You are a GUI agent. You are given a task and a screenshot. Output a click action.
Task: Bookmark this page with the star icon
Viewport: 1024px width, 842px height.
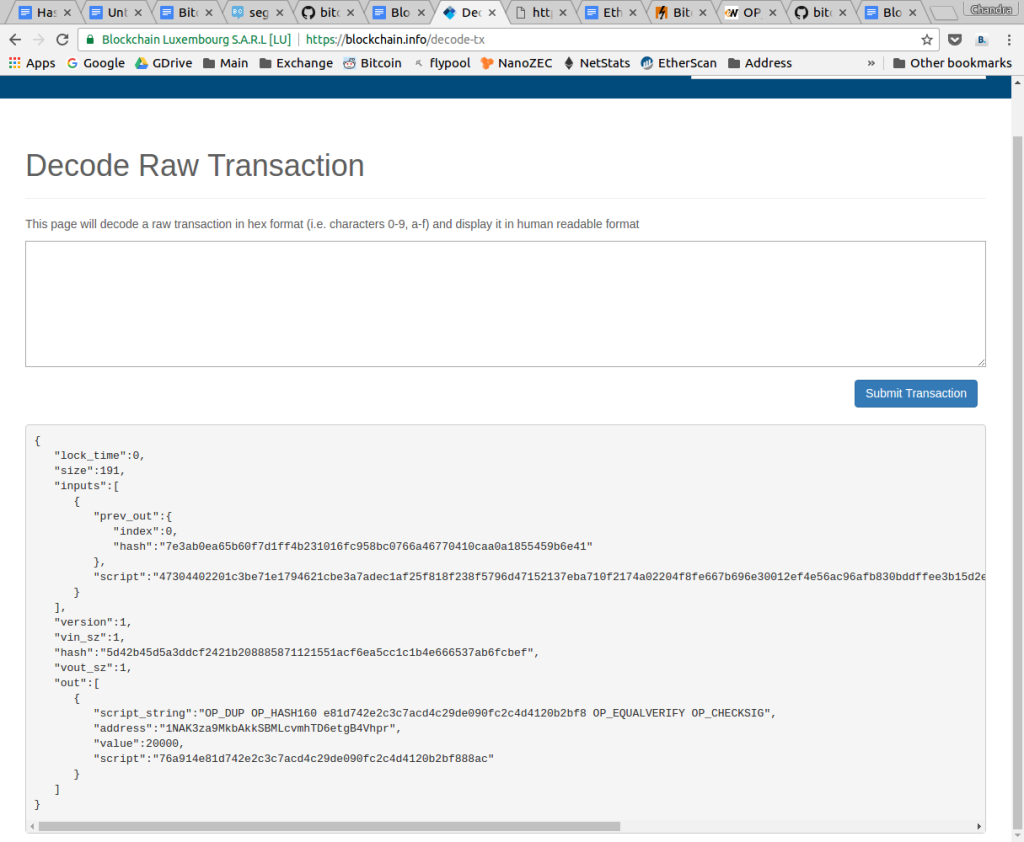click(x=927, y=40)
